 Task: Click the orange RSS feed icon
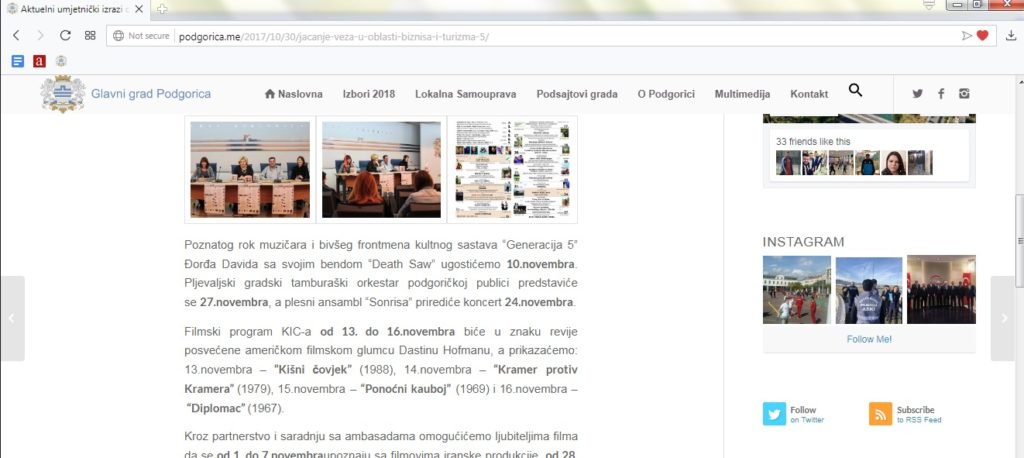pyautogui.click(x=880, y=414)
